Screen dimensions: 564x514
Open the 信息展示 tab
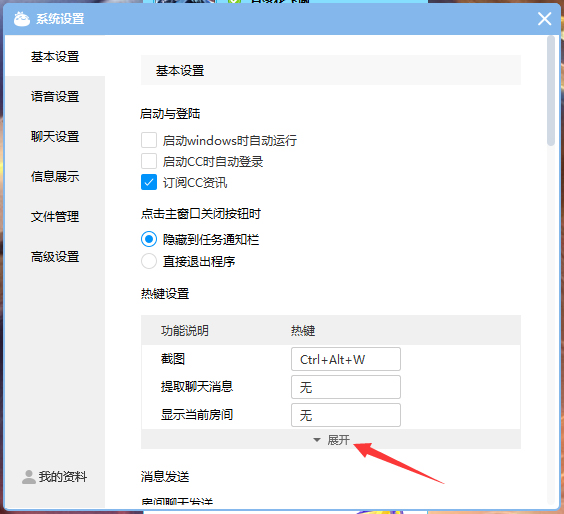coord(55,176)
